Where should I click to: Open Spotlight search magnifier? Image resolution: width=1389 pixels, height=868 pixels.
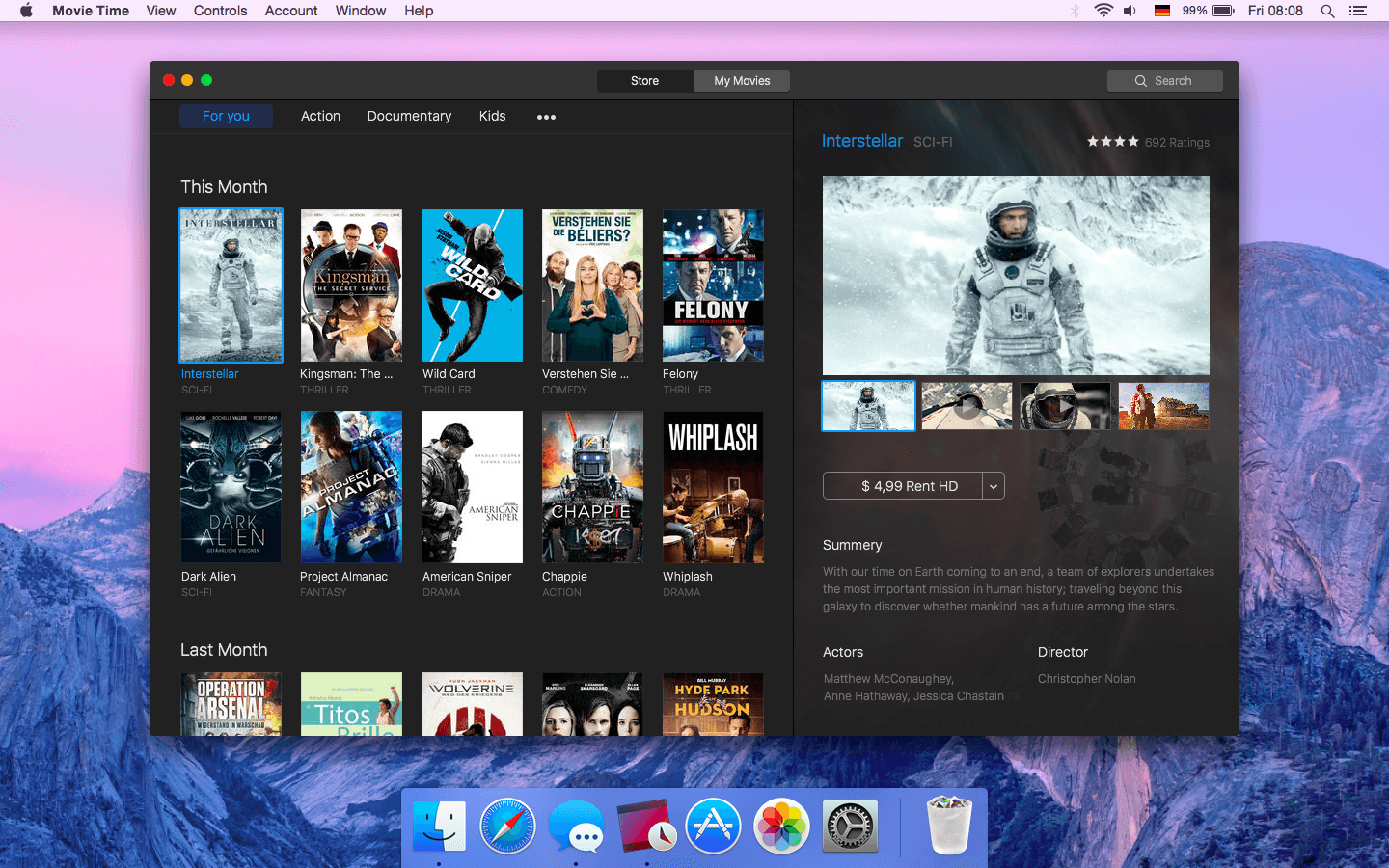tap(1327, 11)
